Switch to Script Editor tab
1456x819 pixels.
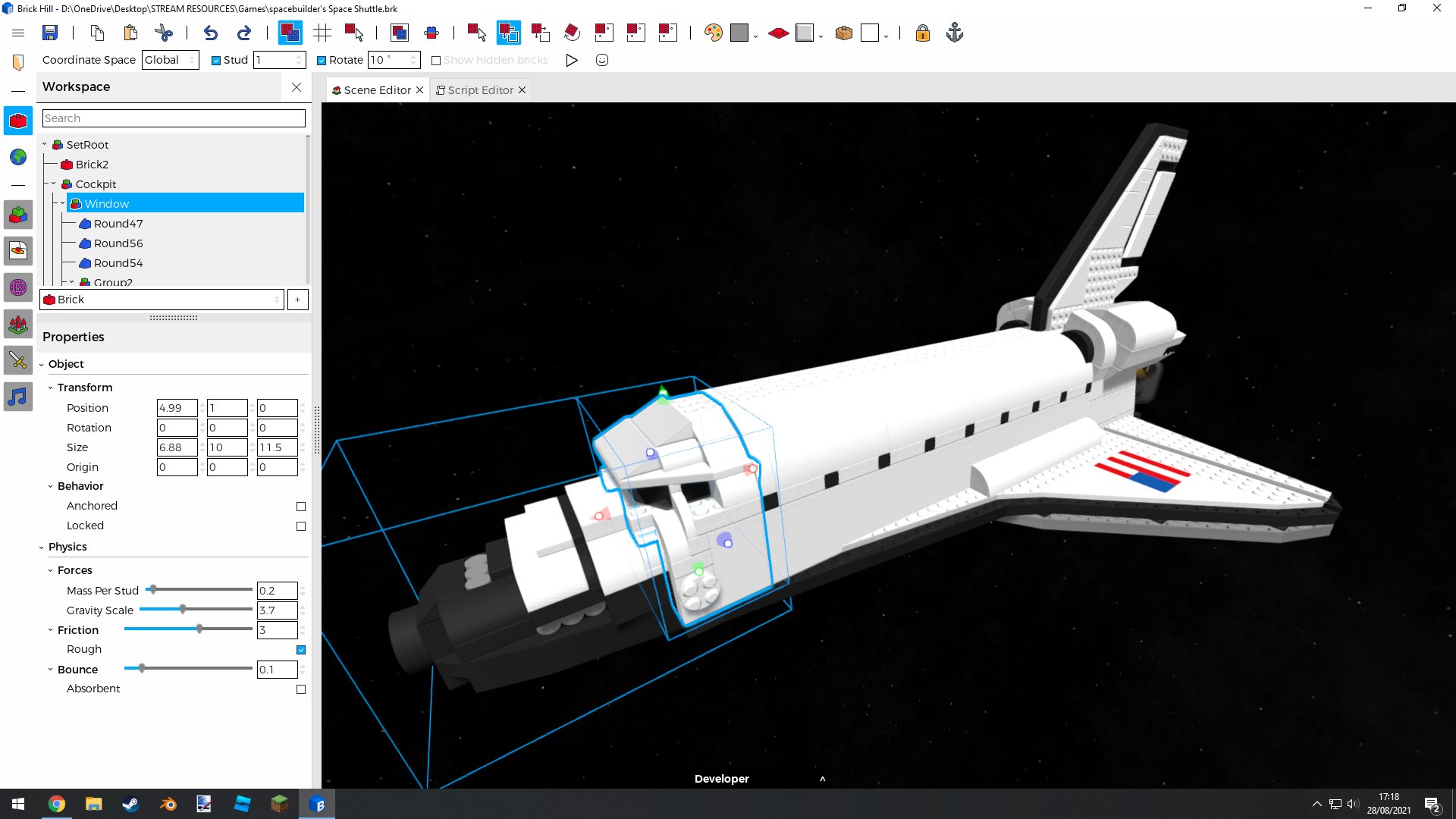[480, 90]
